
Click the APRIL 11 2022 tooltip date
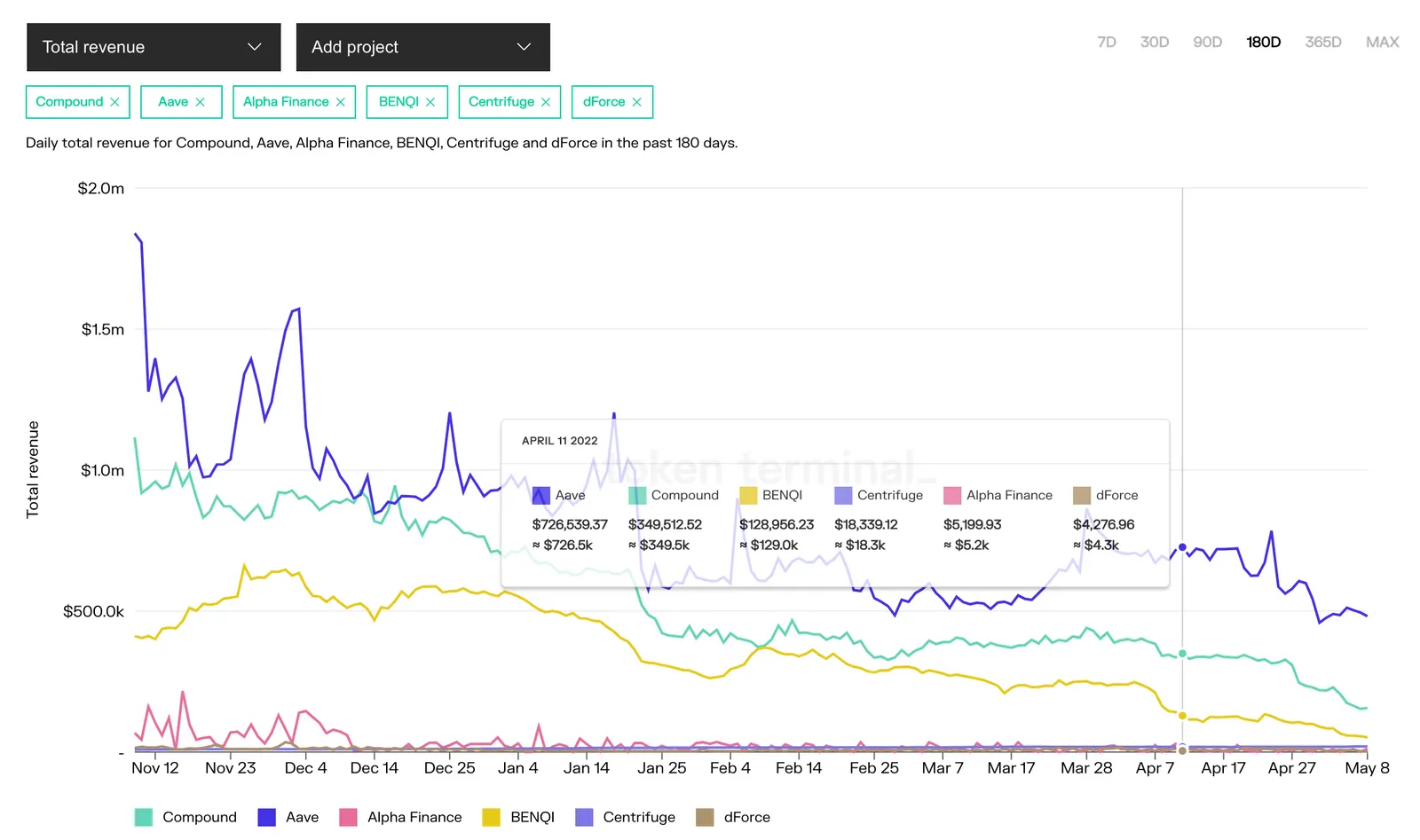pos(560,441)
